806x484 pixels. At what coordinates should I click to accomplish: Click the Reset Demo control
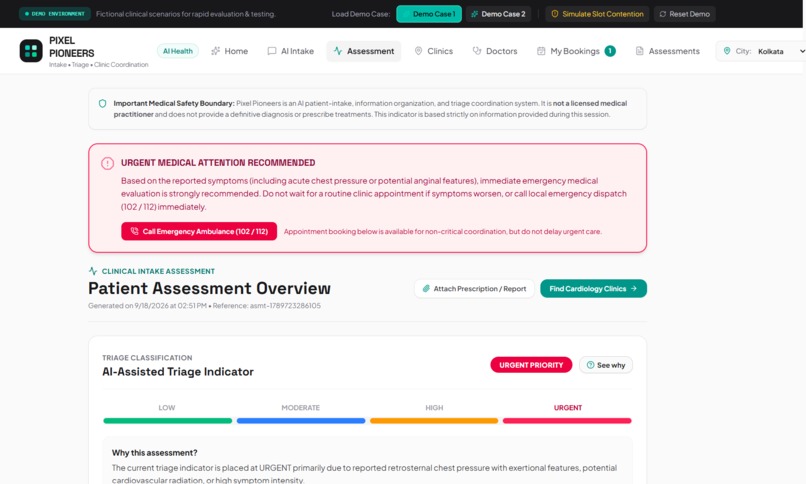pos(684,14)
